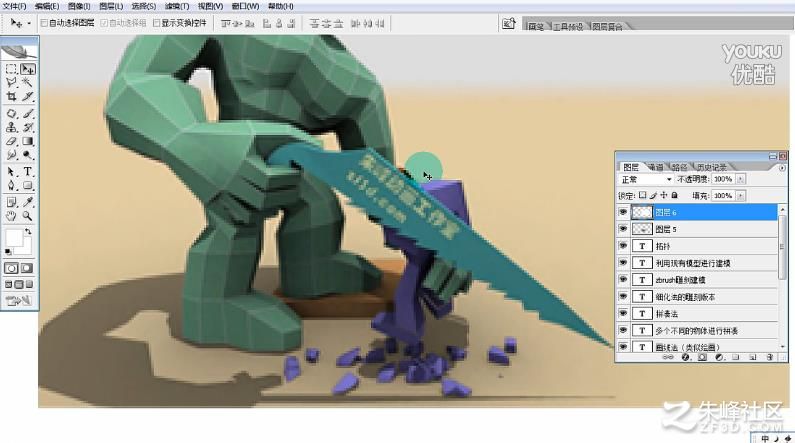795x443 pixels.
Task: Select the Rectangular Marquee tool
Action: point(11,69)
